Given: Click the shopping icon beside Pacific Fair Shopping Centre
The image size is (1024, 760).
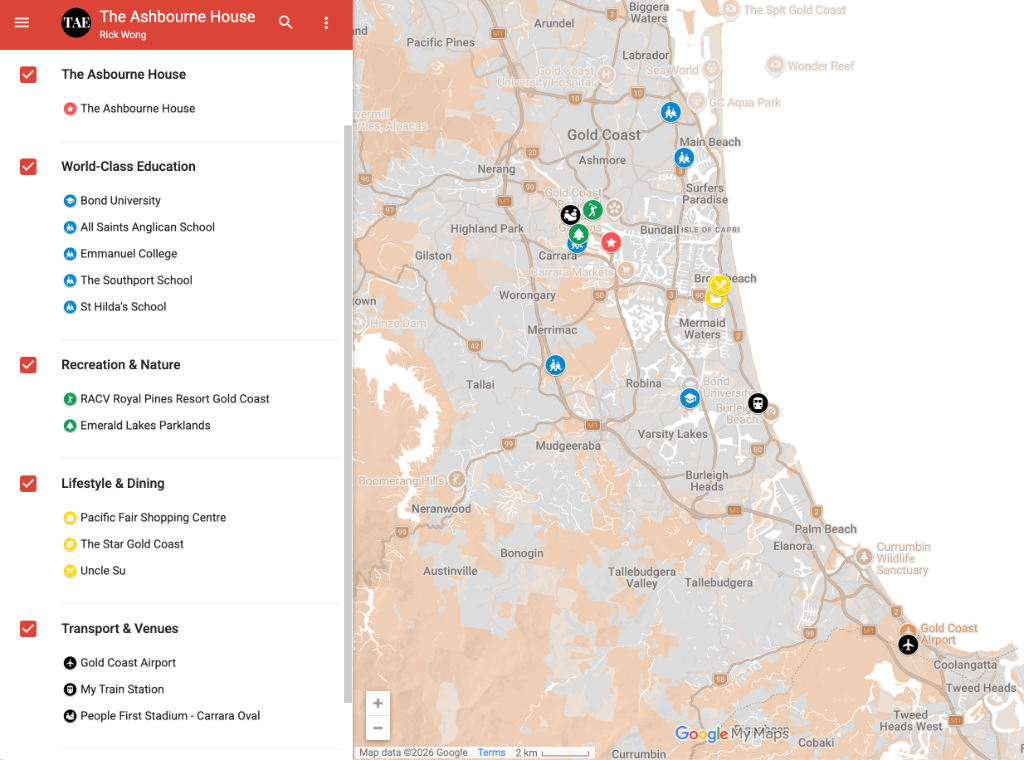Looking at the screenshot, I should (x=70, y=518).
